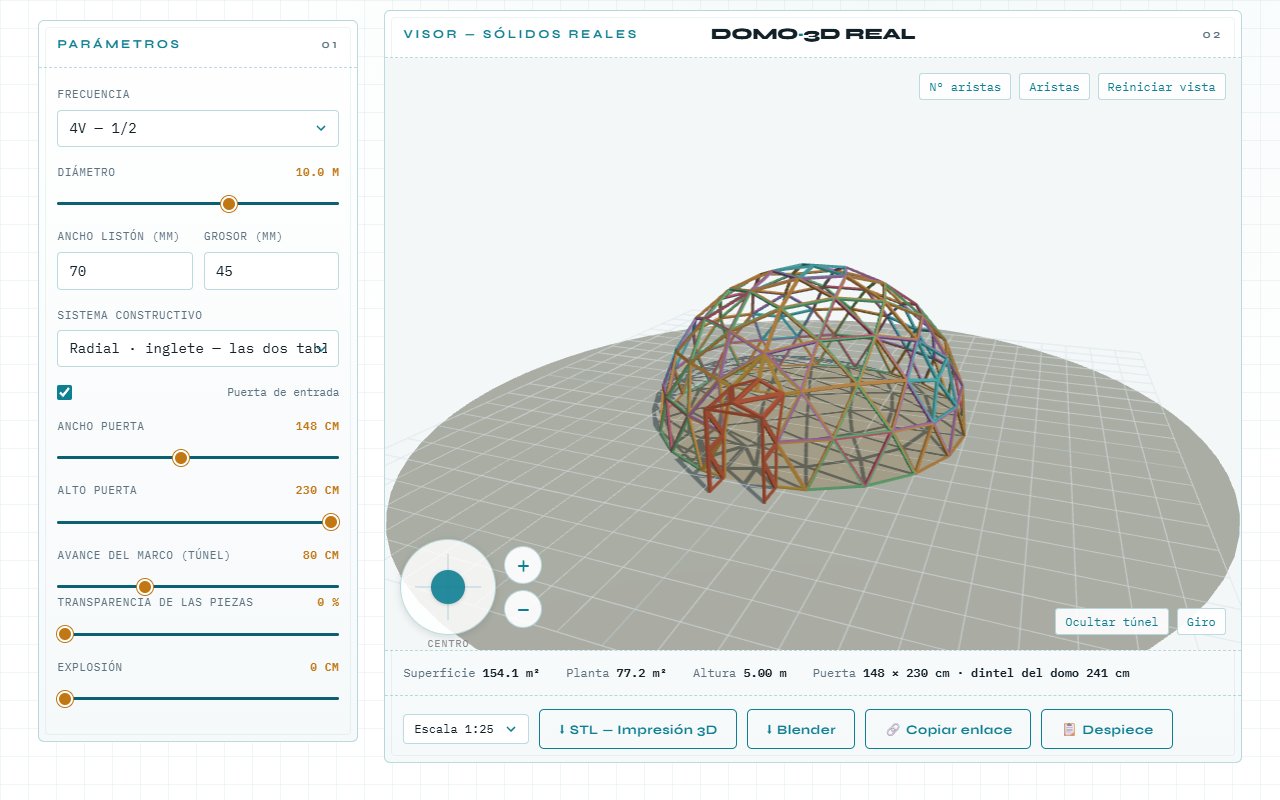Screen dimensions: 1280x800
Task: Click the Ancho puerta slider handle
Action: click(181, 458)
